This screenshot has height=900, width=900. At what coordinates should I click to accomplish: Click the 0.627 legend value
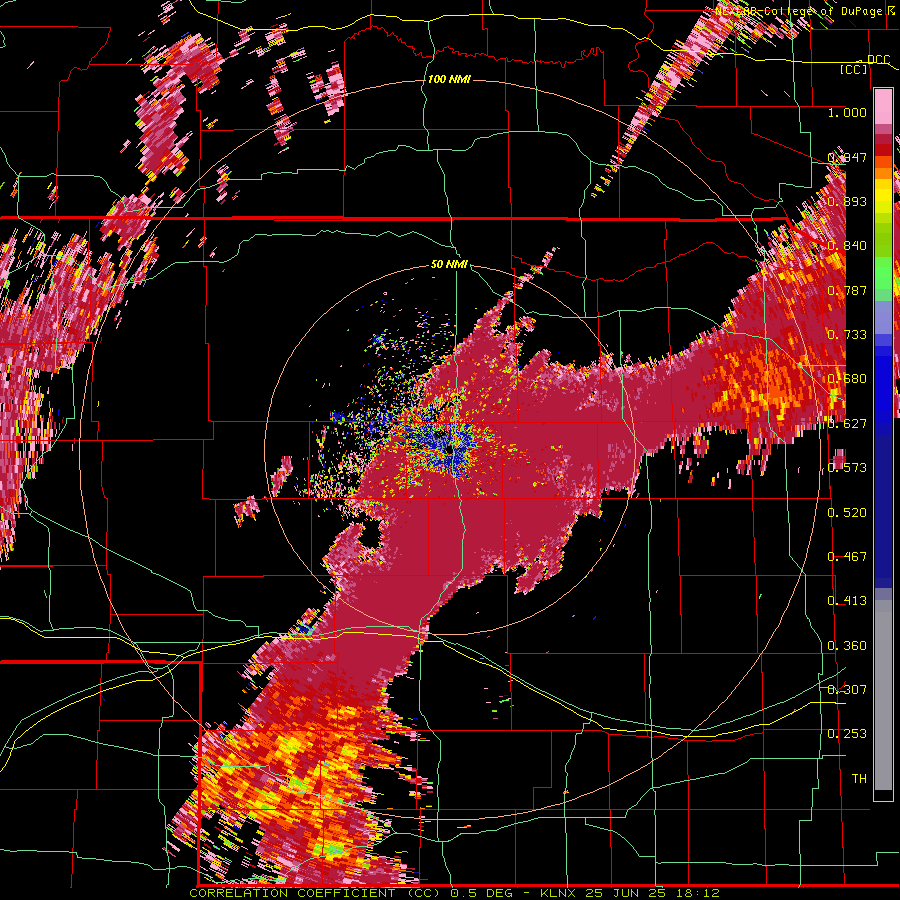pos(847,424)
